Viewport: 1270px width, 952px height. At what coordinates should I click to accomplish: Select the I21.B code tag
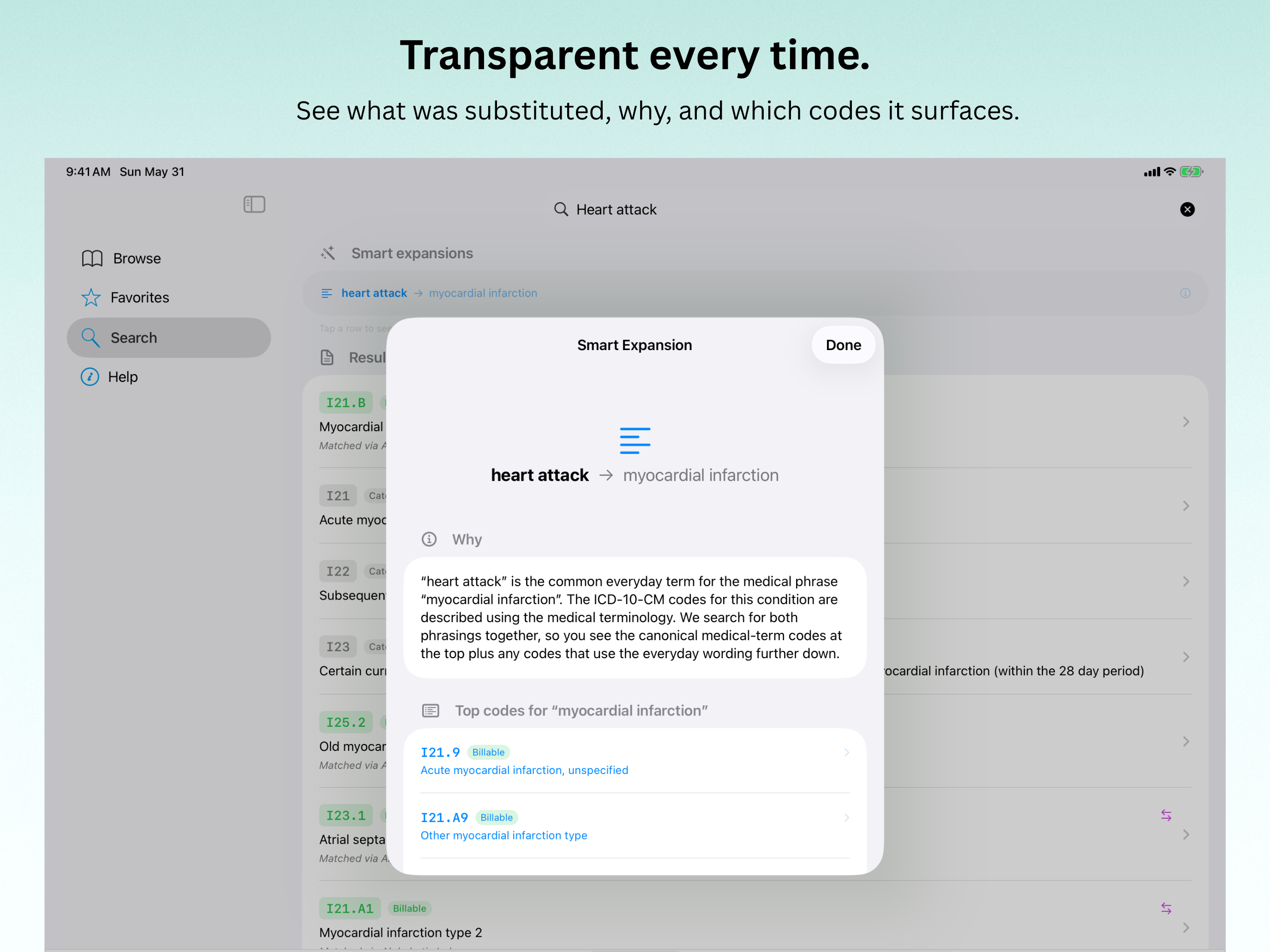(x=346, y=403)
